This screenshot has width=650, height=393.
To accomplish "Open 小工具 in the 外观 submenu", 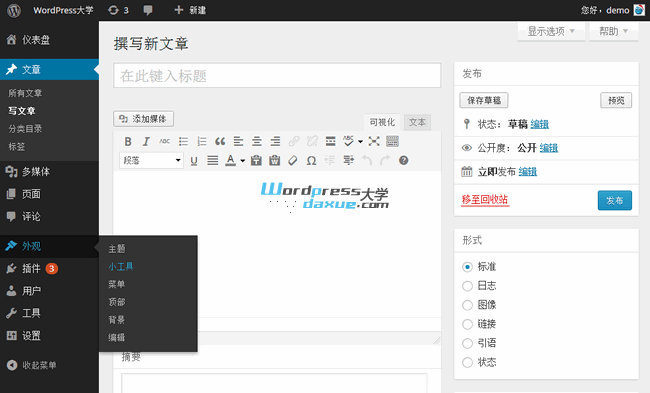I will point(121,267).
